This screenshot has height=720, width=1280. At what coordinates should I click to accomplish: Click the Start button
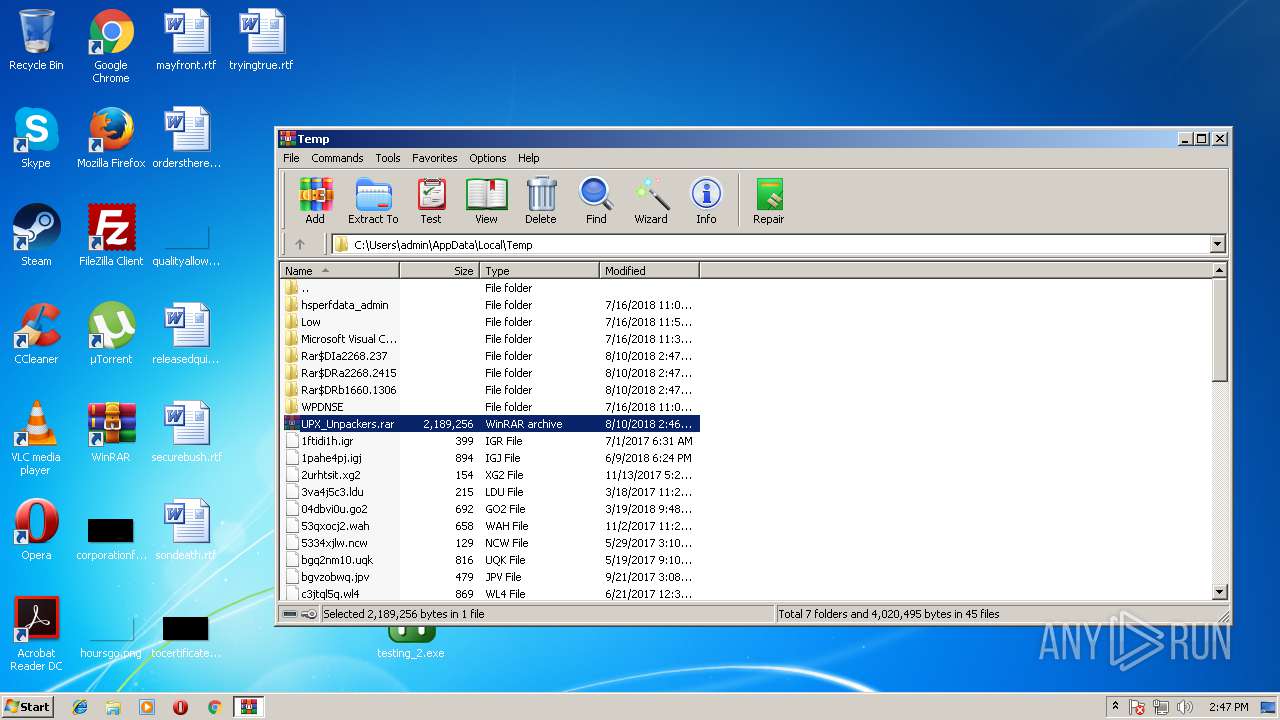click(27, 707)
